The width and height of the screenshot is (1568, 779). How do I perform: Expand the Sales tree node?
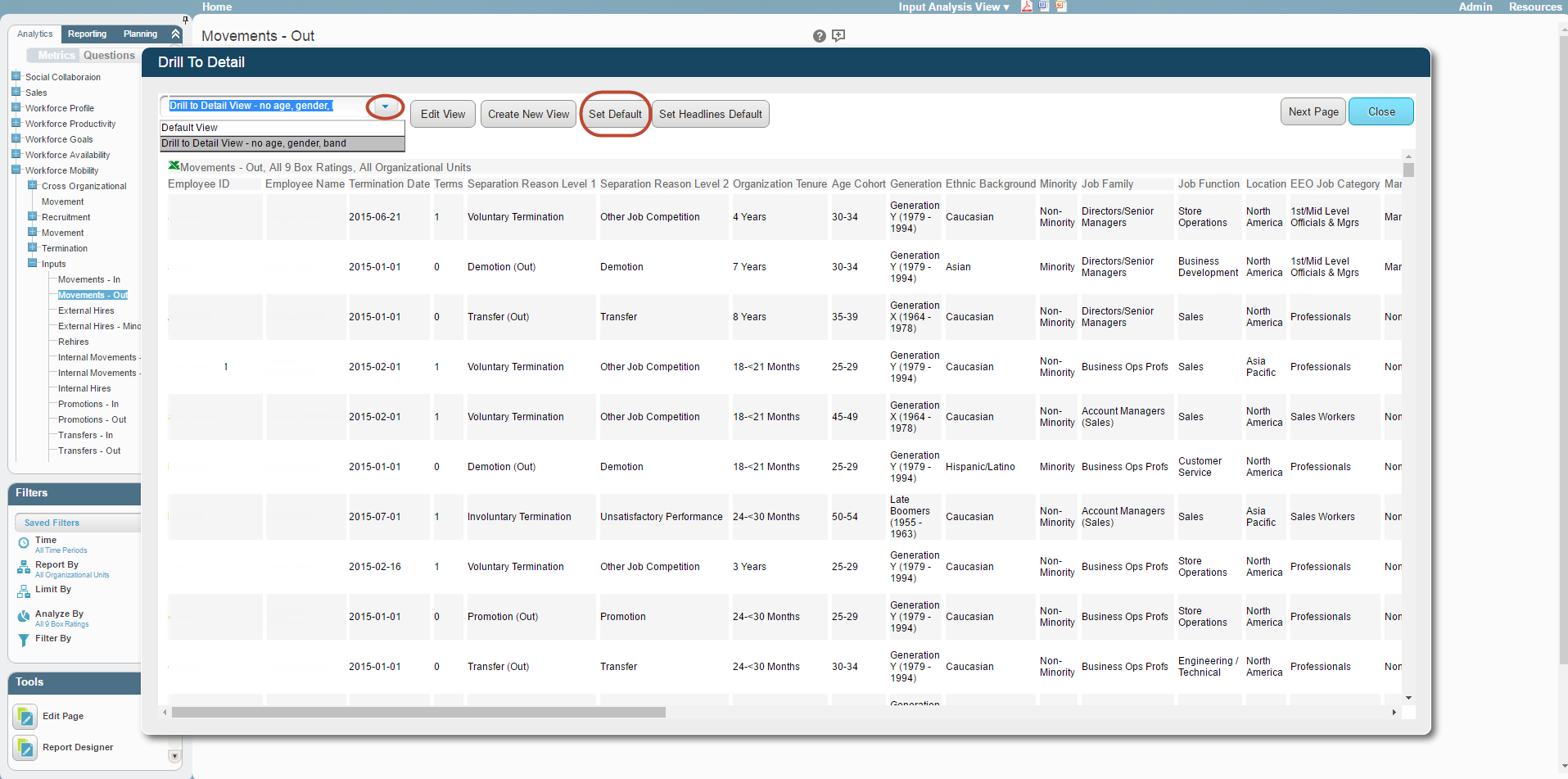(x=16, y=92)
